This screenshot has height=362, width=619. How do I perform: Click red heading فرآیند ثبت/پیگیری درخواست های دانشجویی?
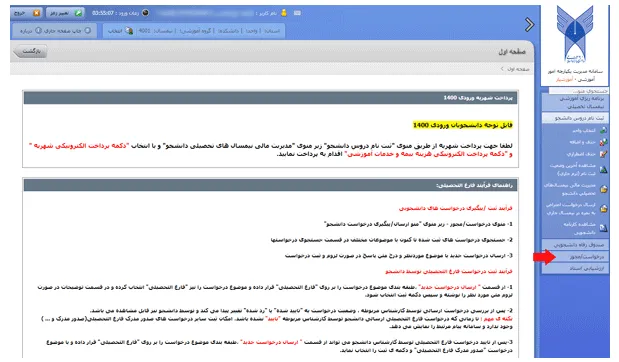455,208
